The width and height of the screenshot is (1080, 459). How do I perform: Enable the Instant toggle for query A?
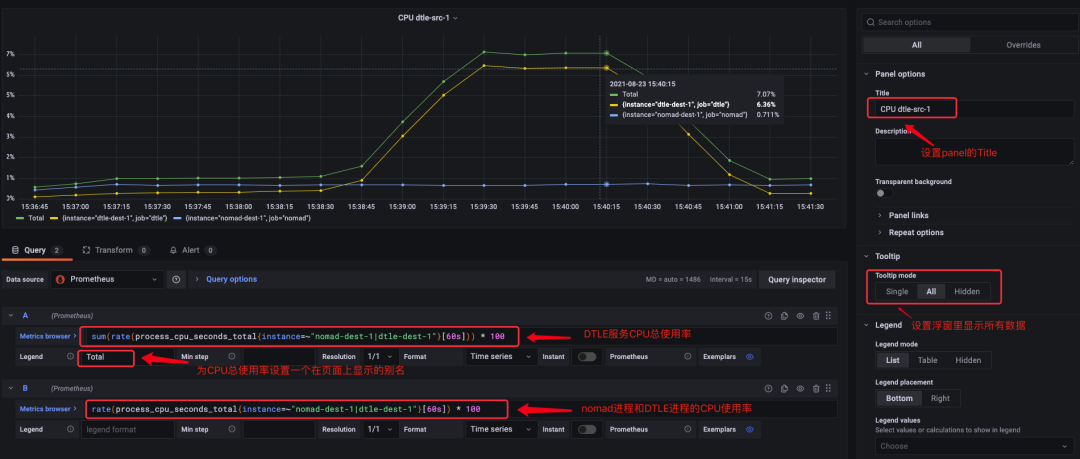(x=587, y=357)
